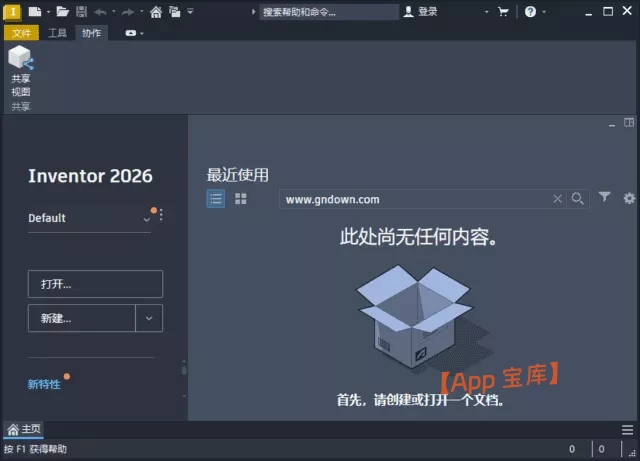640x461 pixels.
Task: Create a new file from quick access toolbar
Action: click(x=35, y=11)
